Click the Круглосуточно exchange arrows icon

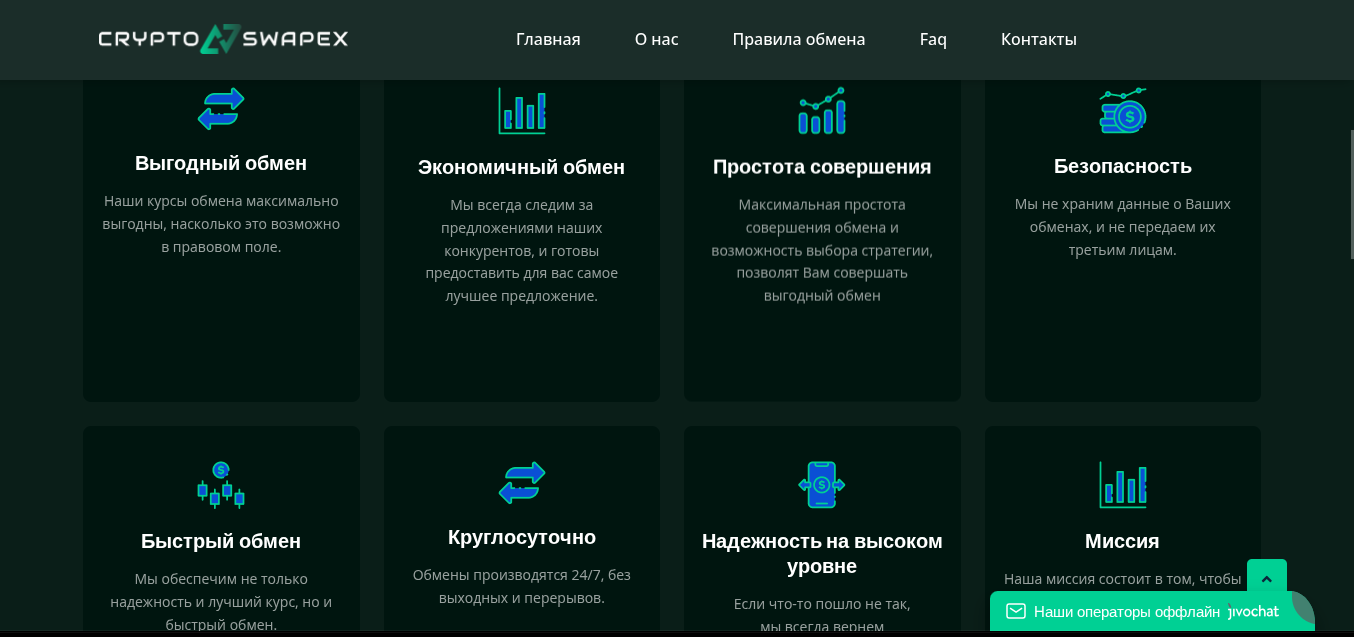(x=521, y=483)
